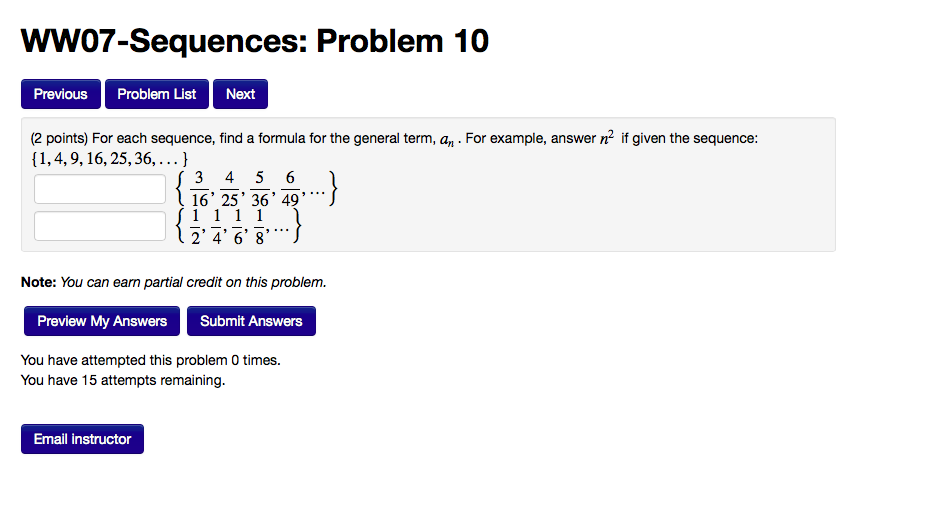Submit Answers for this problem
Image resolution: width=937 pixels, height=514 pixels.
(251, 321)
